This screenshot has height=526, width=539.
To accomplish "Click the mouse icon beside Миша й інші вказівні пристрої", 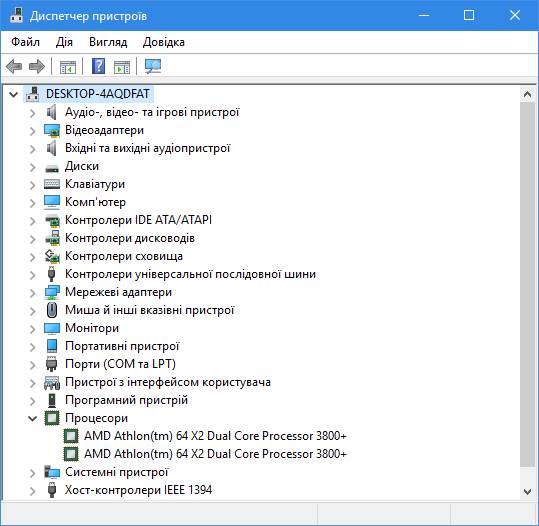I will coord(52,310).
